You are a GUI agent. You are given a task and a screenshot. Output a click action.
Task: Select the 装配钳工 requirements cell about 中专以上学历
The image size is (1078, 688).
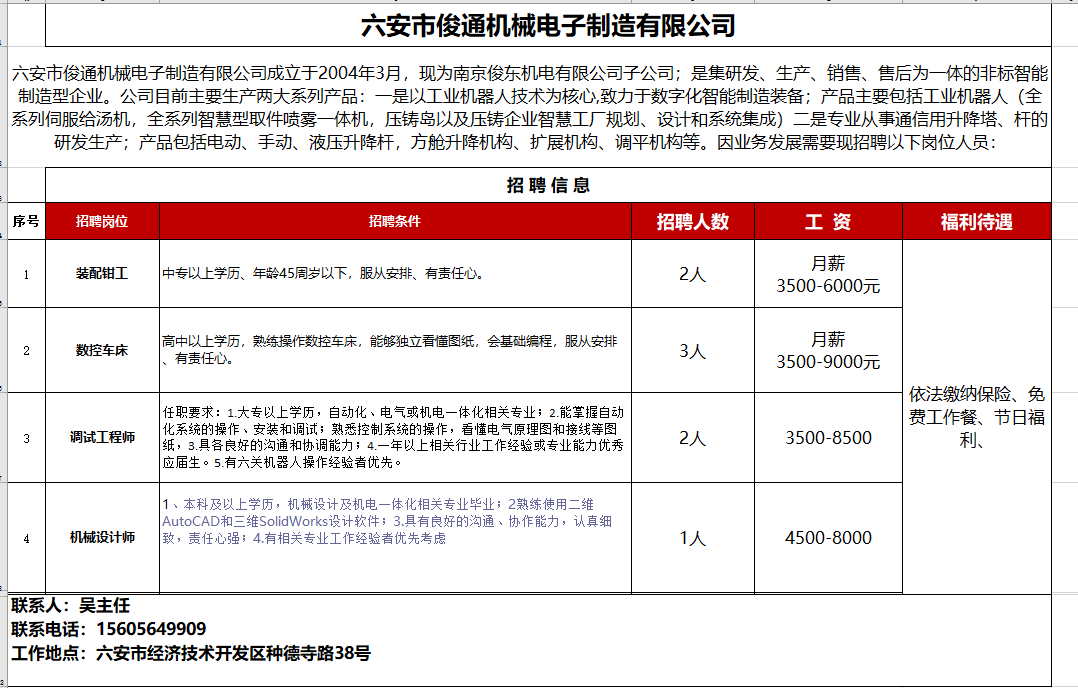click(x=395, y=274)
